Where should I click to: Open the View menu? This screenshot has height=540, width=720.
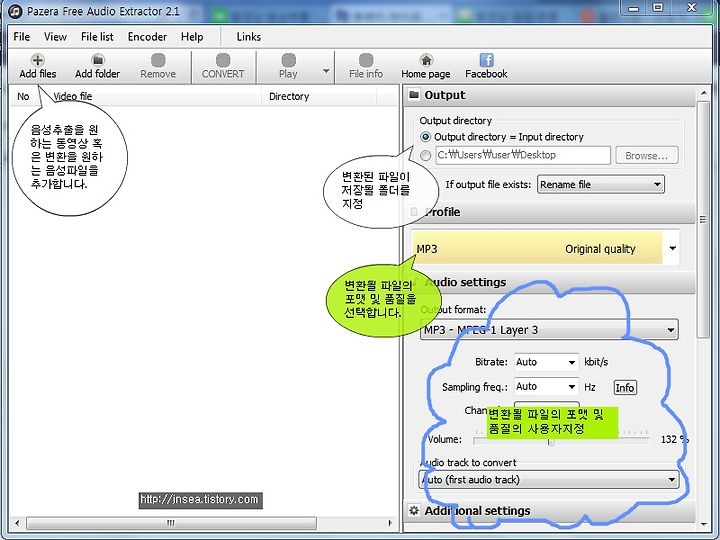pos(55,37)
